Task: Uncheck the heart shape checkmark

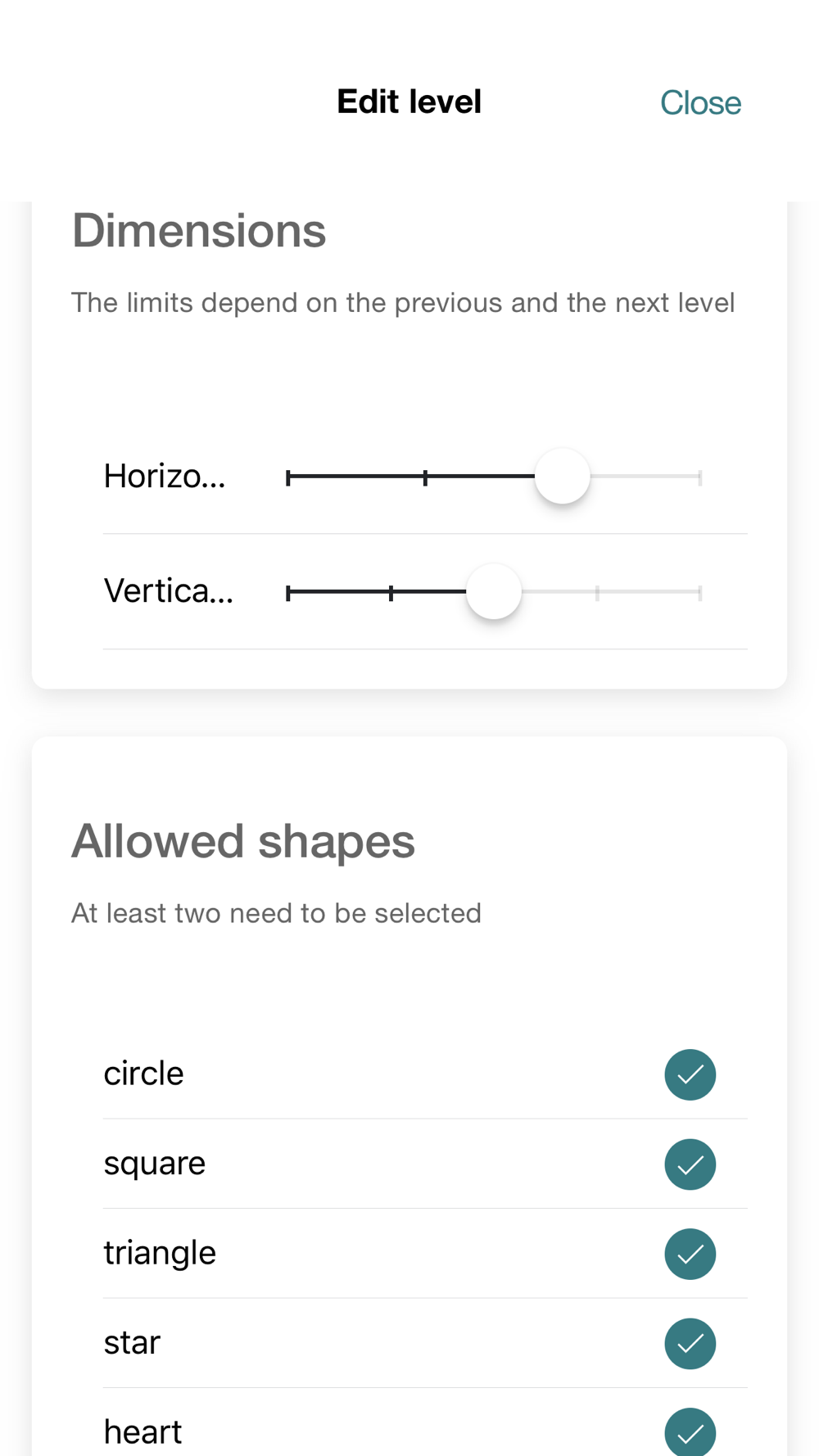Action: (690, 1432)
